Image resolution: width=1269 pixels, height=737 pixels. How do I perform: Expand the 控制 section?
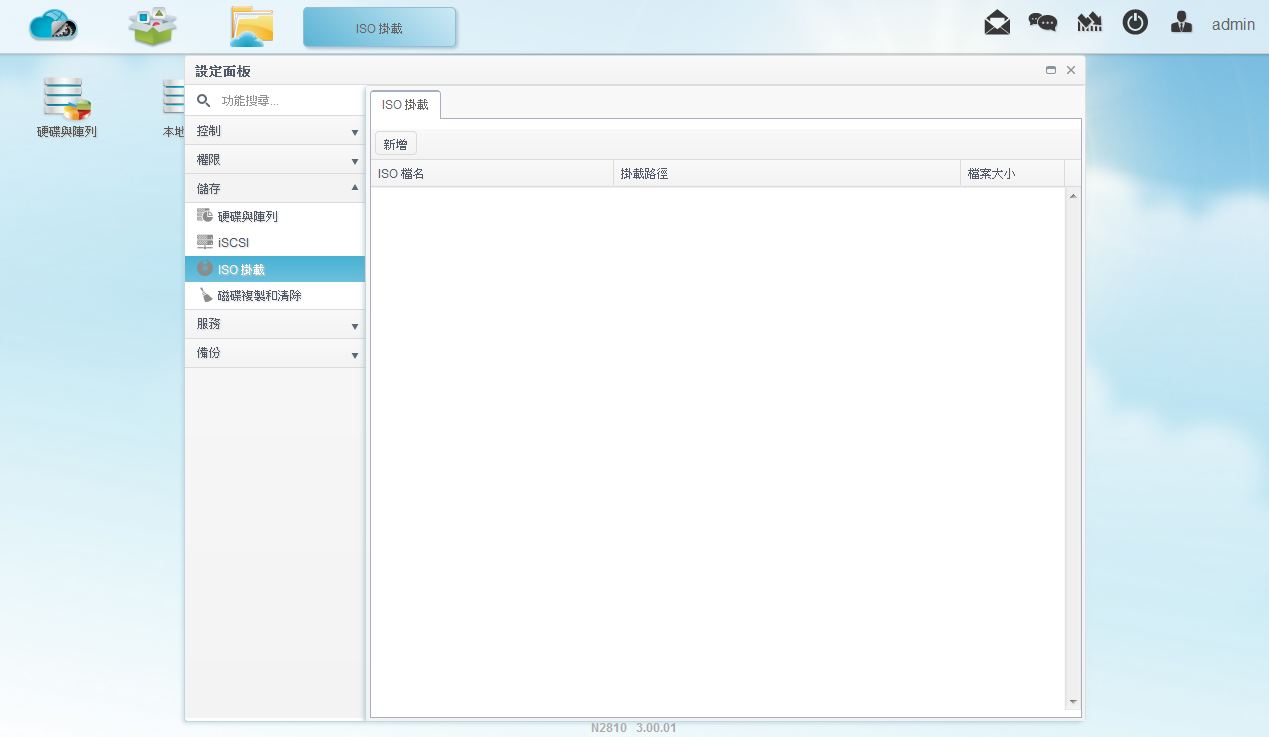[x=275, y=131]
